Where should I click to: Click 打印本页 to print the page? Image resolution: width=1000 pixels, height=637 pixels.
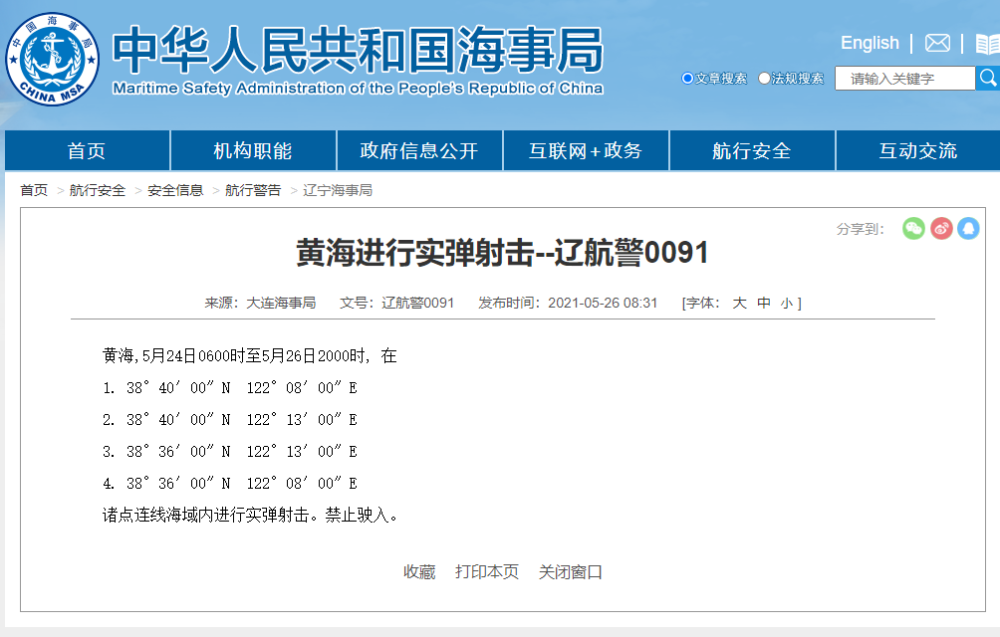pyautogui.click(x=487, y=572)
